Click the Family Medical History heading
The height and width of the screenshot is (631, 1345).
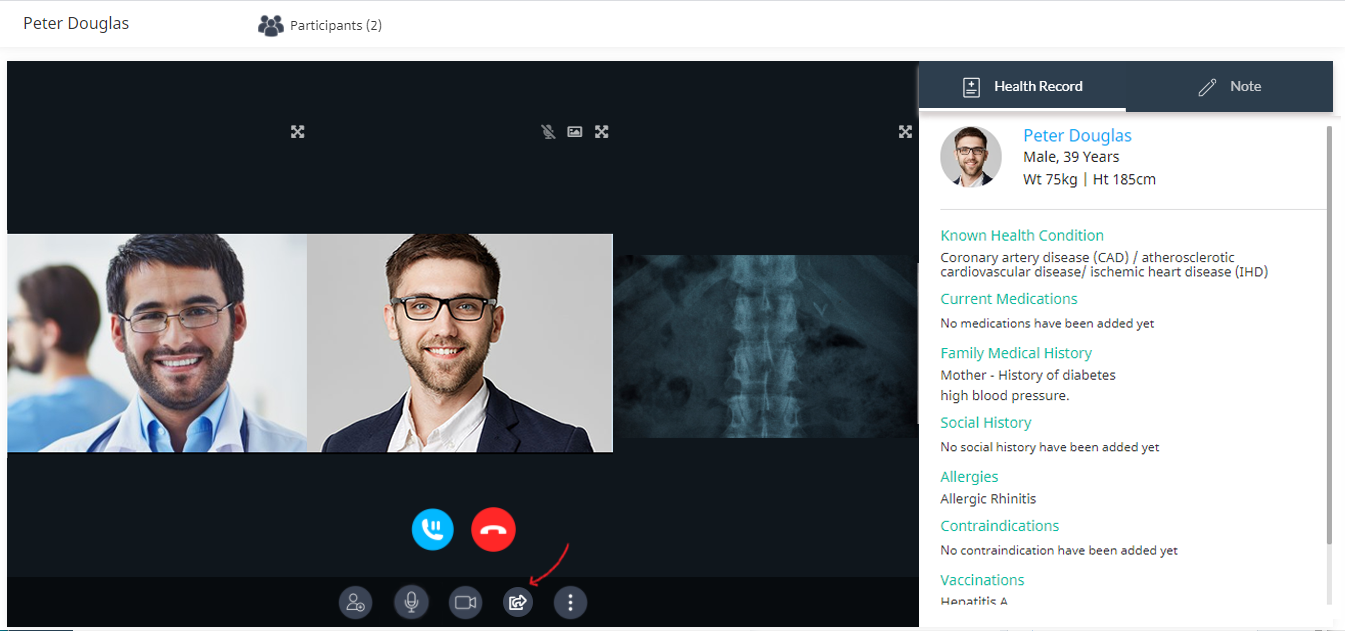click(1016, 353)
